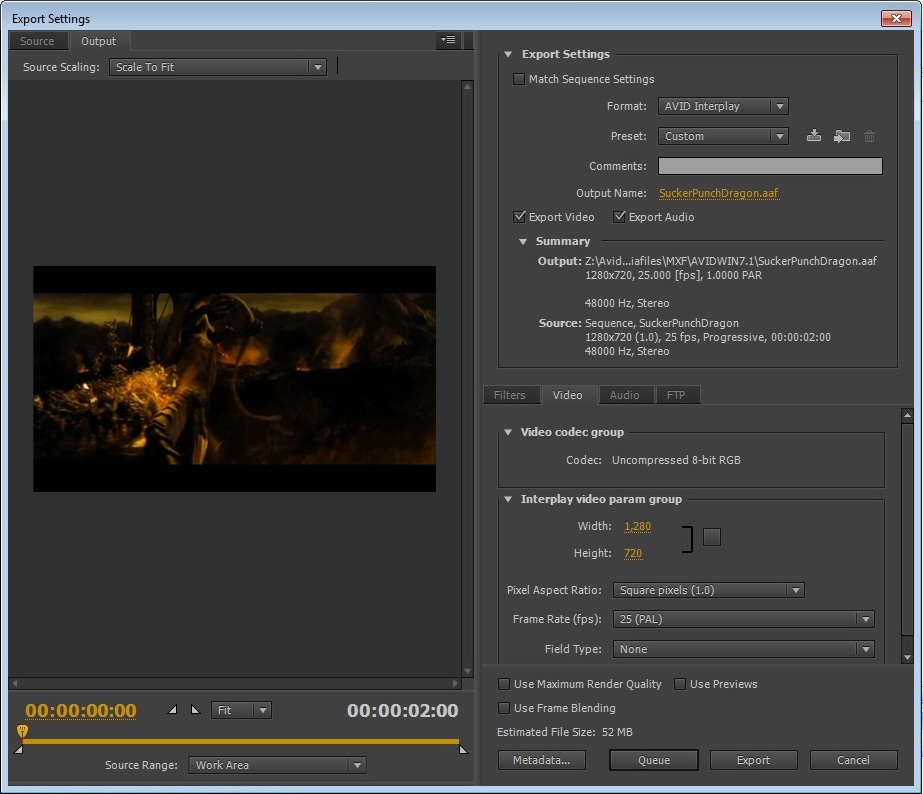
Task: Click the Estimated File Size: 52 MB text
Action: [x=565, y=732]
